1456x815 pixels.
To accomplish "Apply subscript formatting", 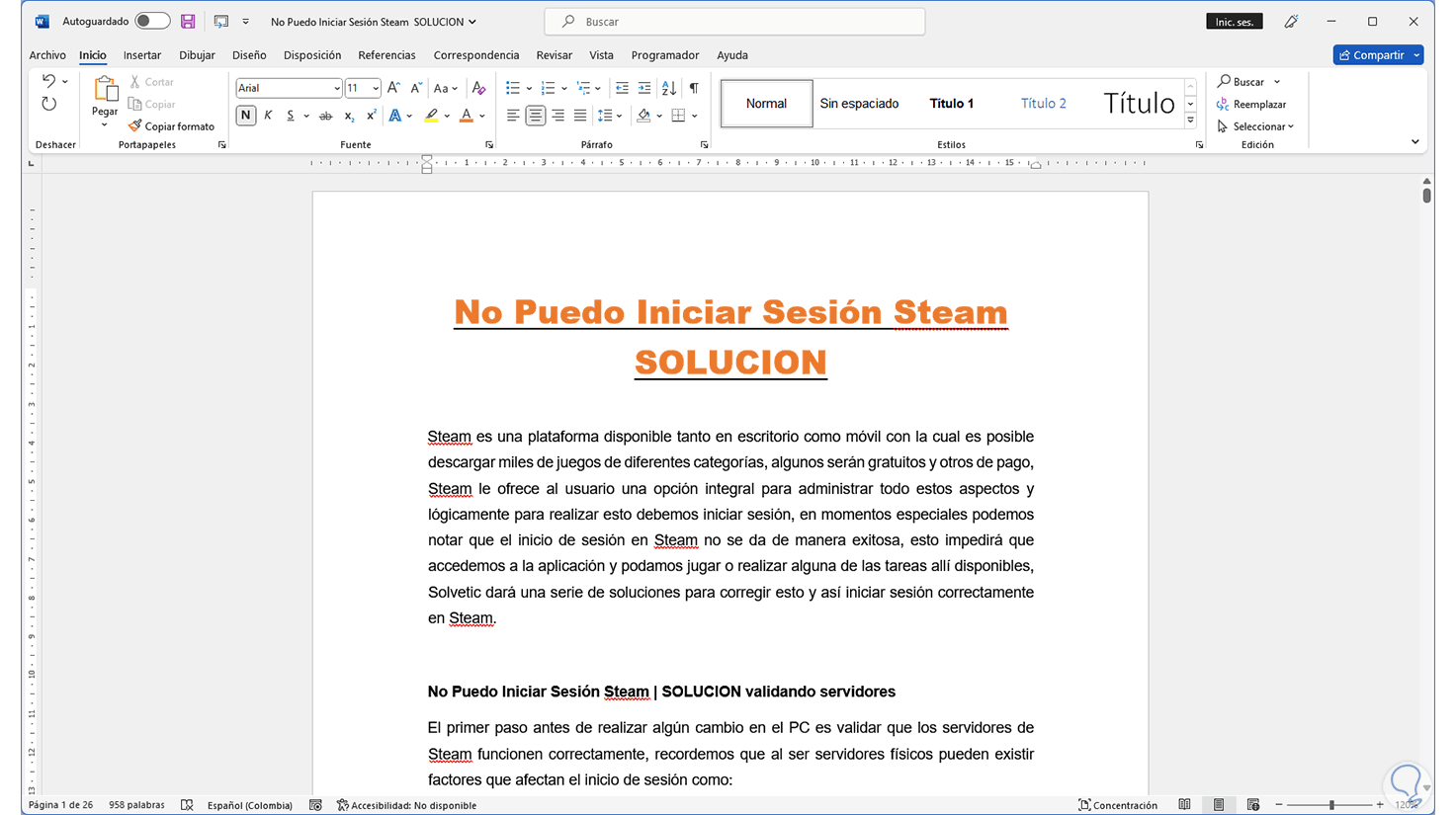I will click(349, 116).
